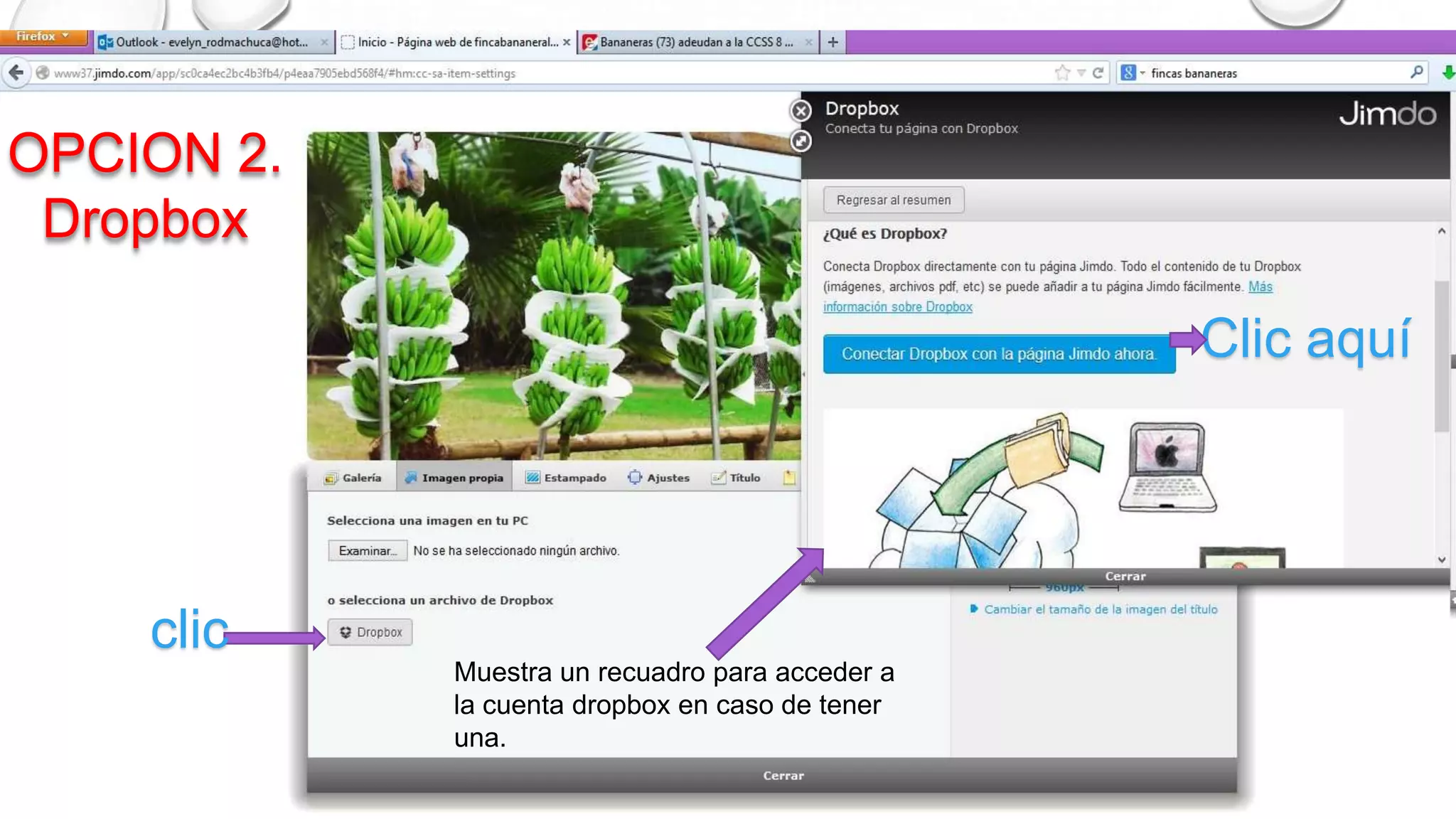Click Conectar Dropbox con la página Jimdo ahora
1456x819 pixels.
point(999,354)
